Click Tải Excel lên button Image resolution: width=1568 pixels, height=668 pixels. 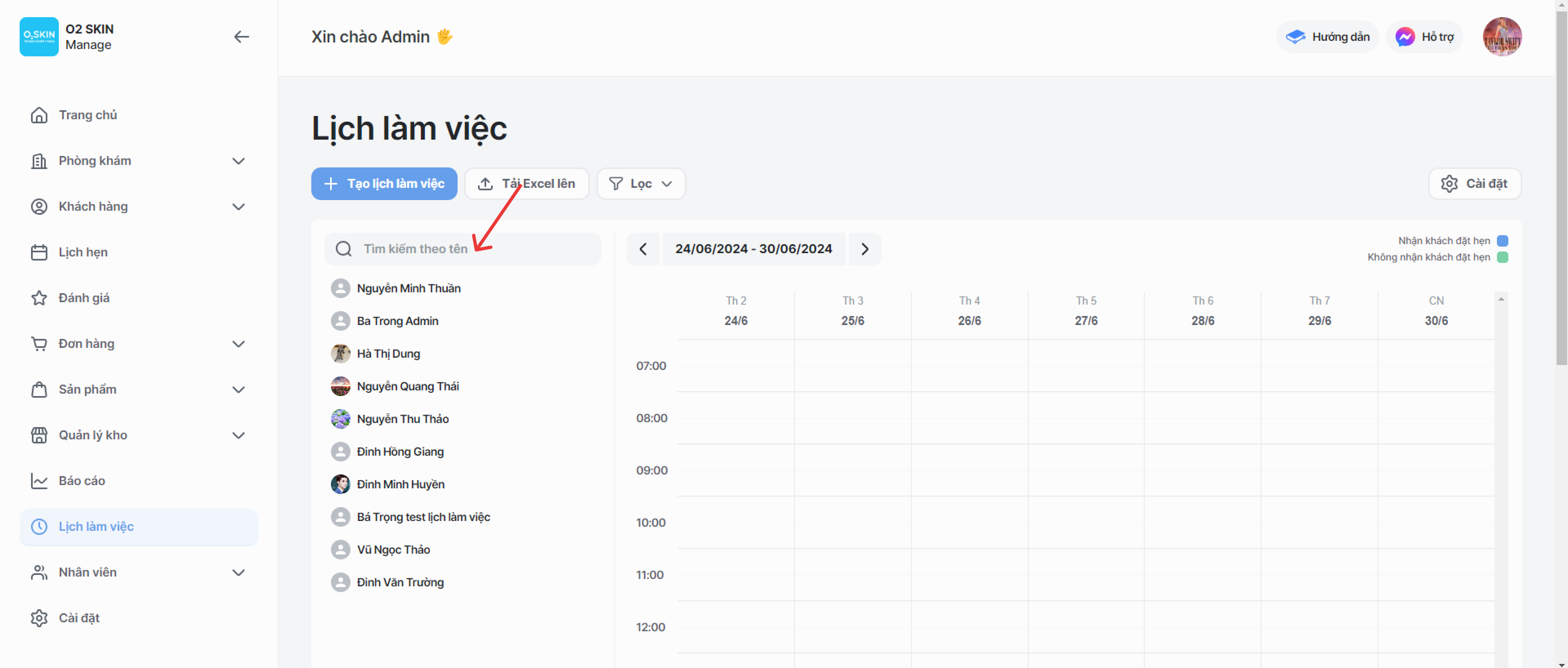pos(527,184)
